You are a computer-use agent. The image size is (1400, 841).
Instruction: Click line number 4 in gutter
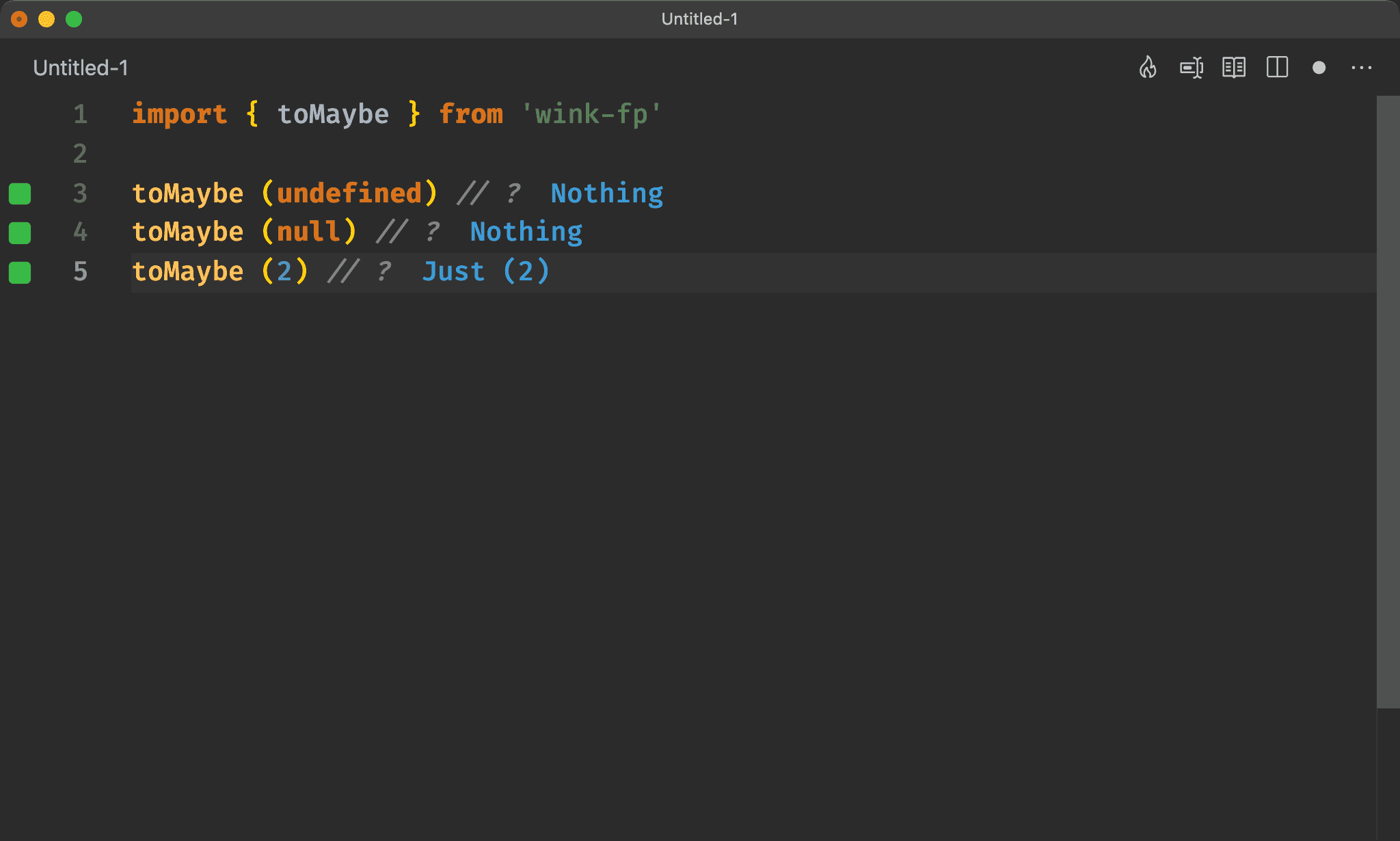81,232
